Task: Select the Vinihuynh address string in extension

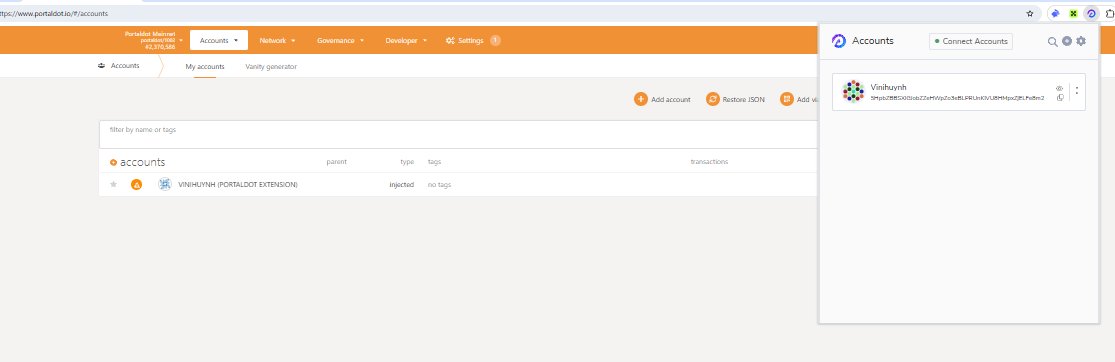Action: 957,98
